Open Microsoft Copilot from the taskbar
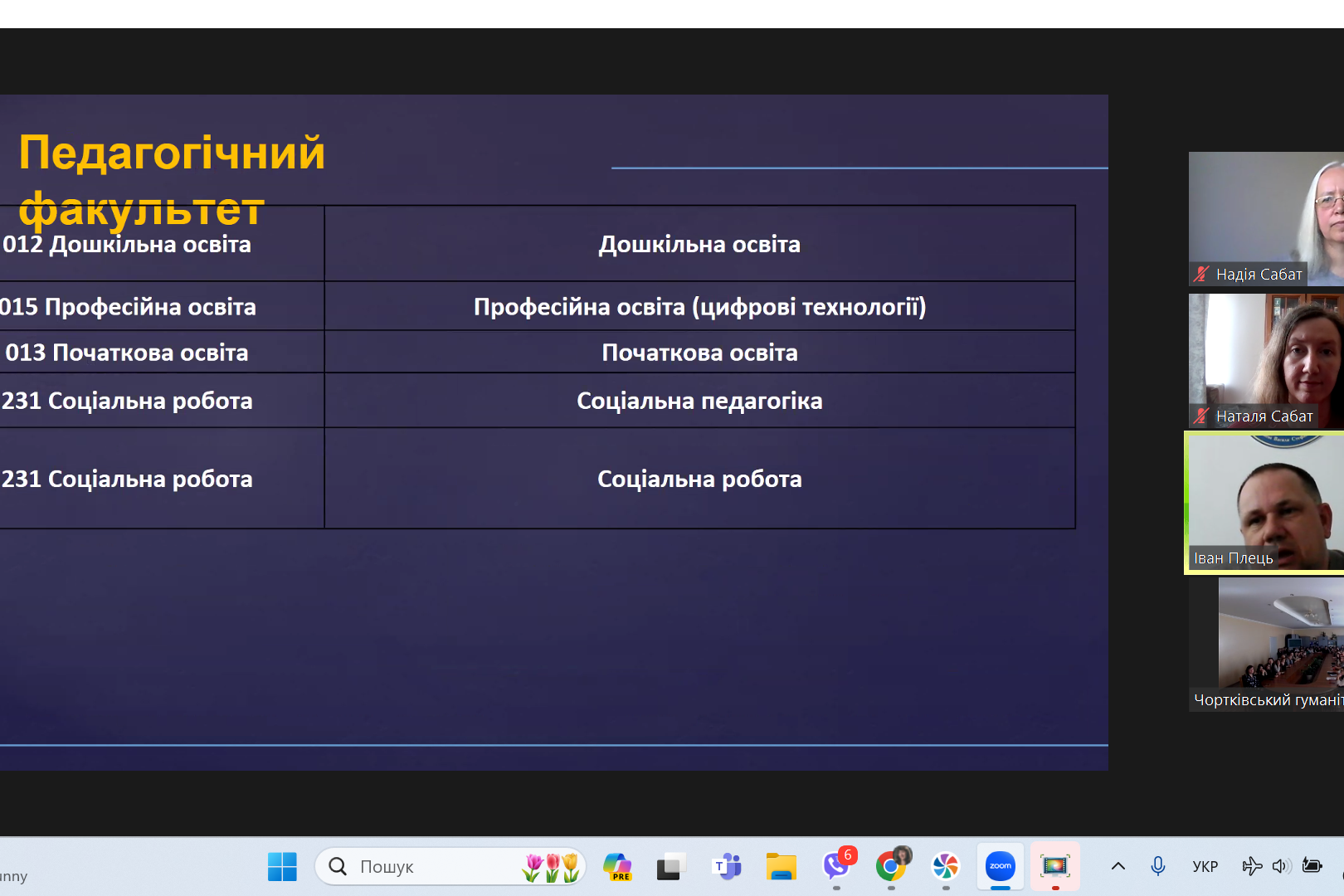 coord(617,867)
